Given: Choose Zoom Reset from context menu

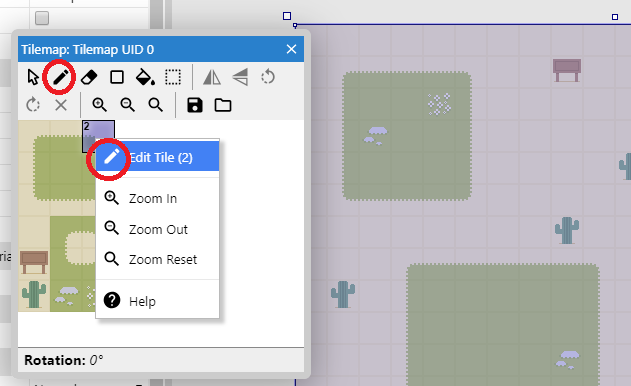Looking at the screenshot, I should click(157, 260).
